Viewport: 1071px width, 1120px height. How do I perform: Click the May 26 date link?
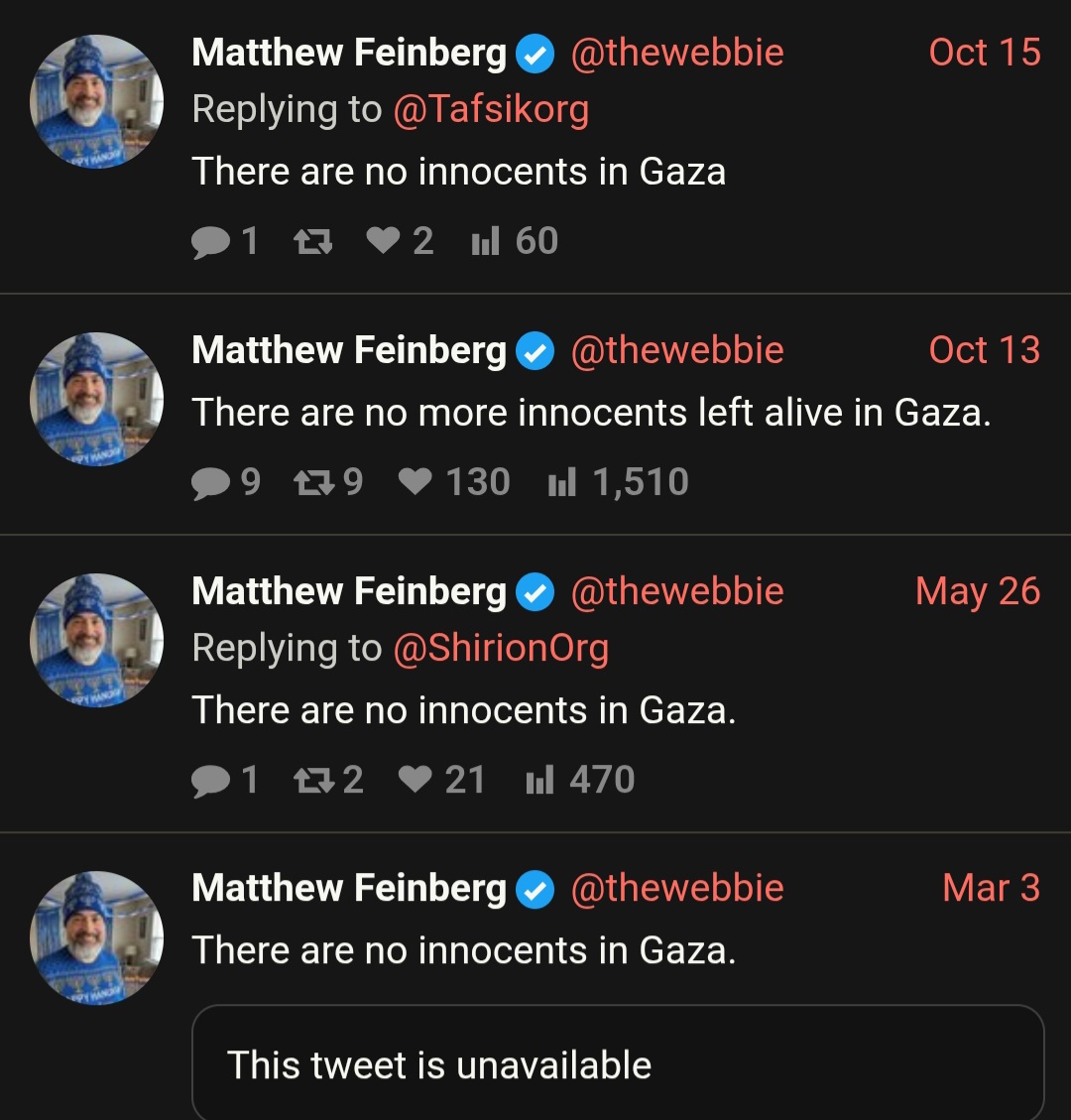978,591
